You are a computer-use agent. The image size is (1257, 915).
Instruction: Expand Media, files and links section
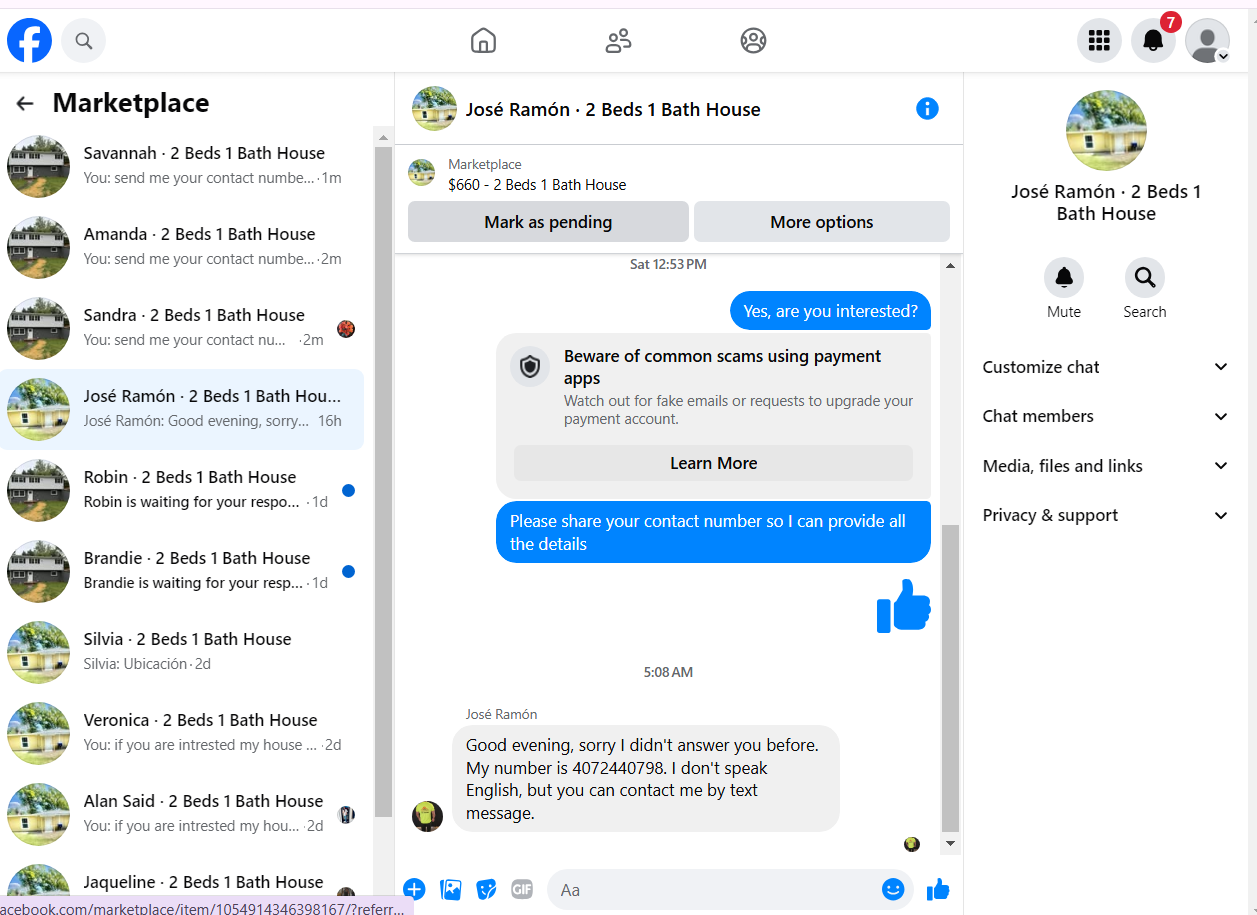click(x=1106, y=466)
